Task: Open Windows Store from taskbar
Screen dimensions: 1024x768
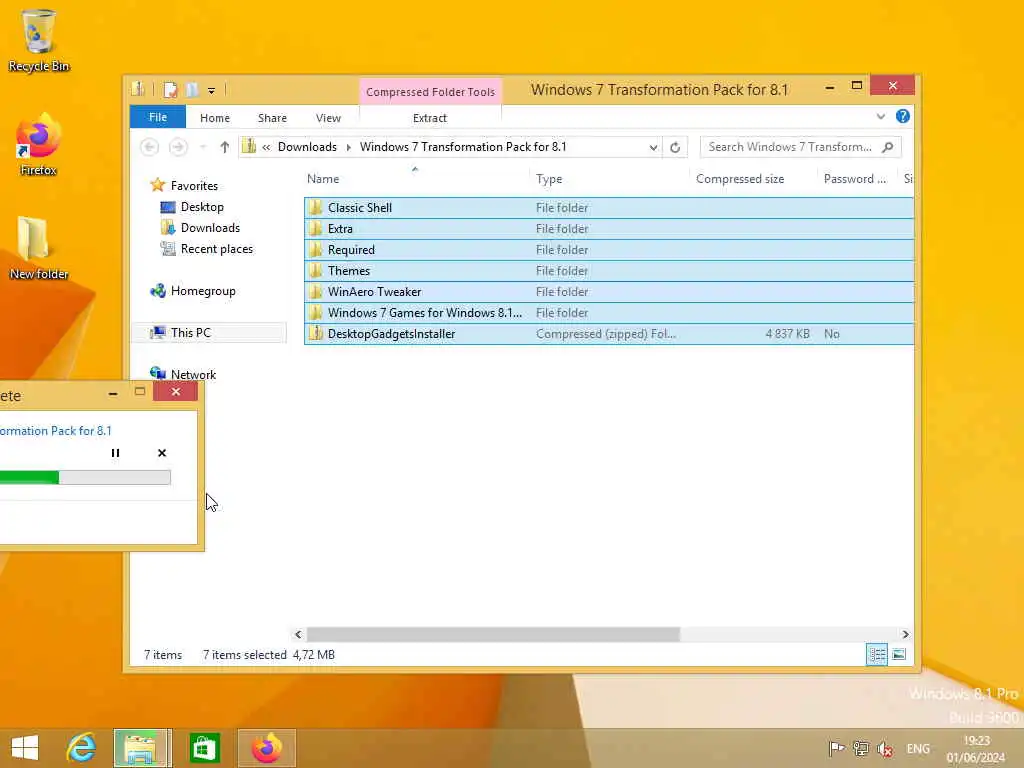Action: pyautogui.click(x=204, y=748)
